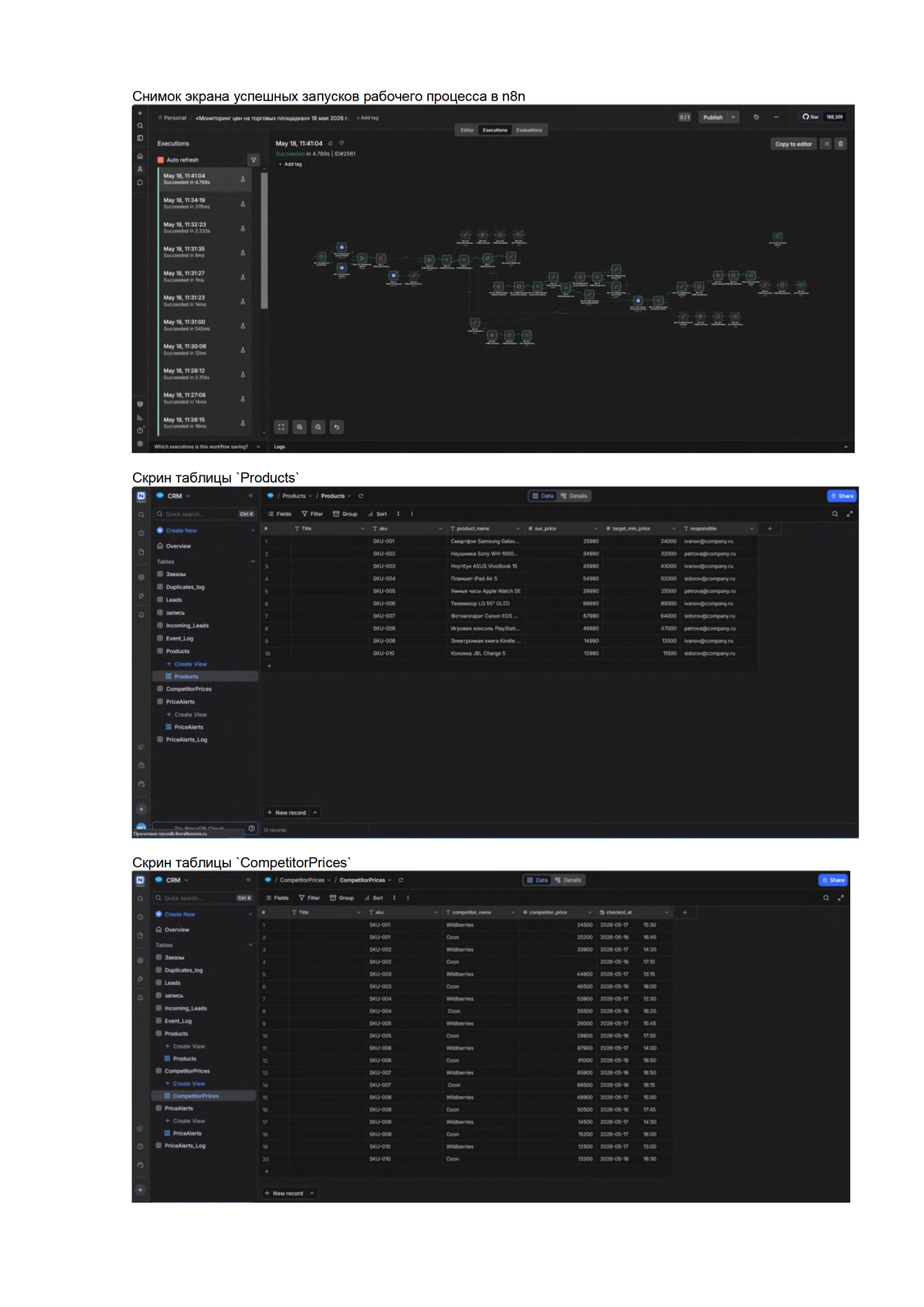Switch to the Editor tab in n8n
This screenshot has width=924, height=1307.
pos(467,130)
